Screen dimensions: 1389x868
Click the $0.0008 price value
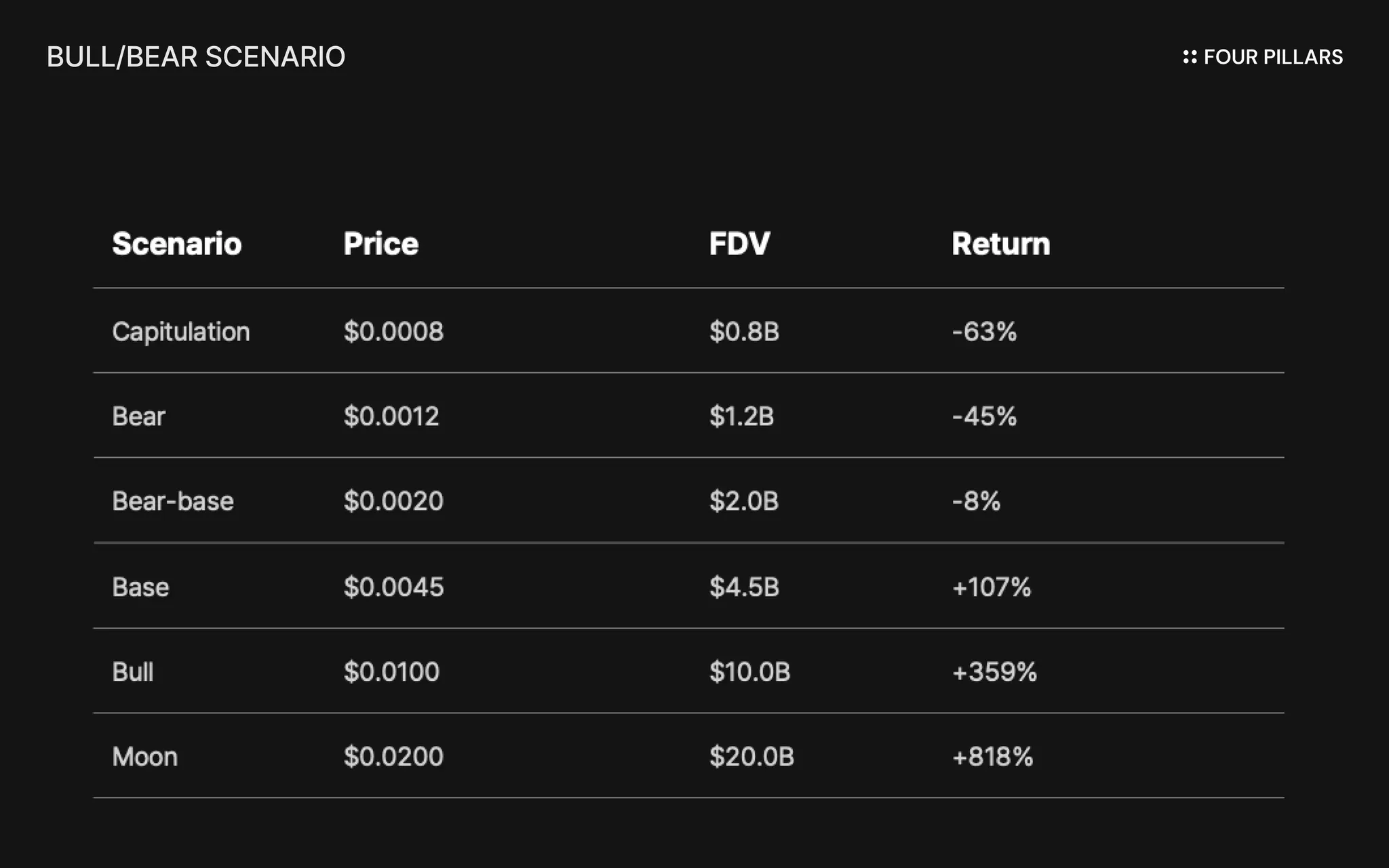click(393, 332)
